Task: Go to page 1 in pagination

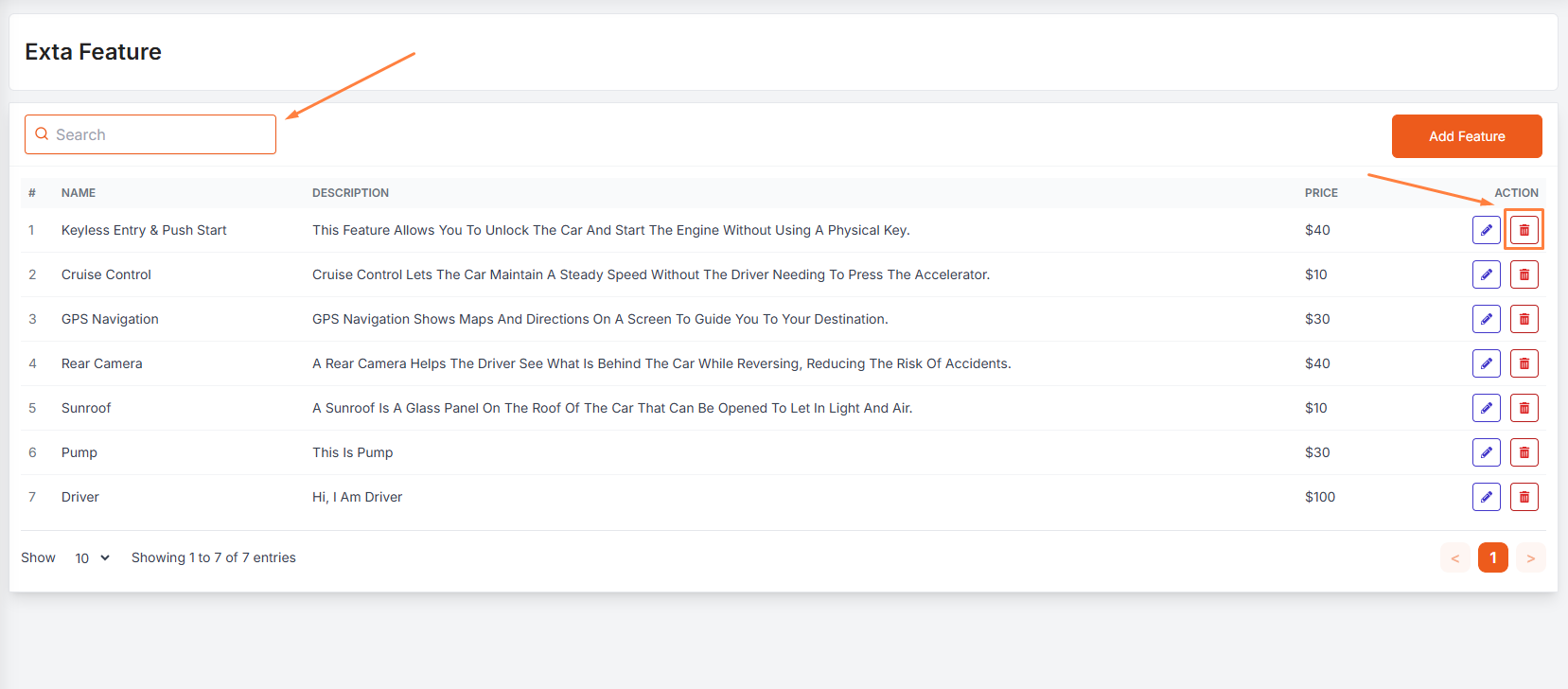Action: tap(1492, 558)
